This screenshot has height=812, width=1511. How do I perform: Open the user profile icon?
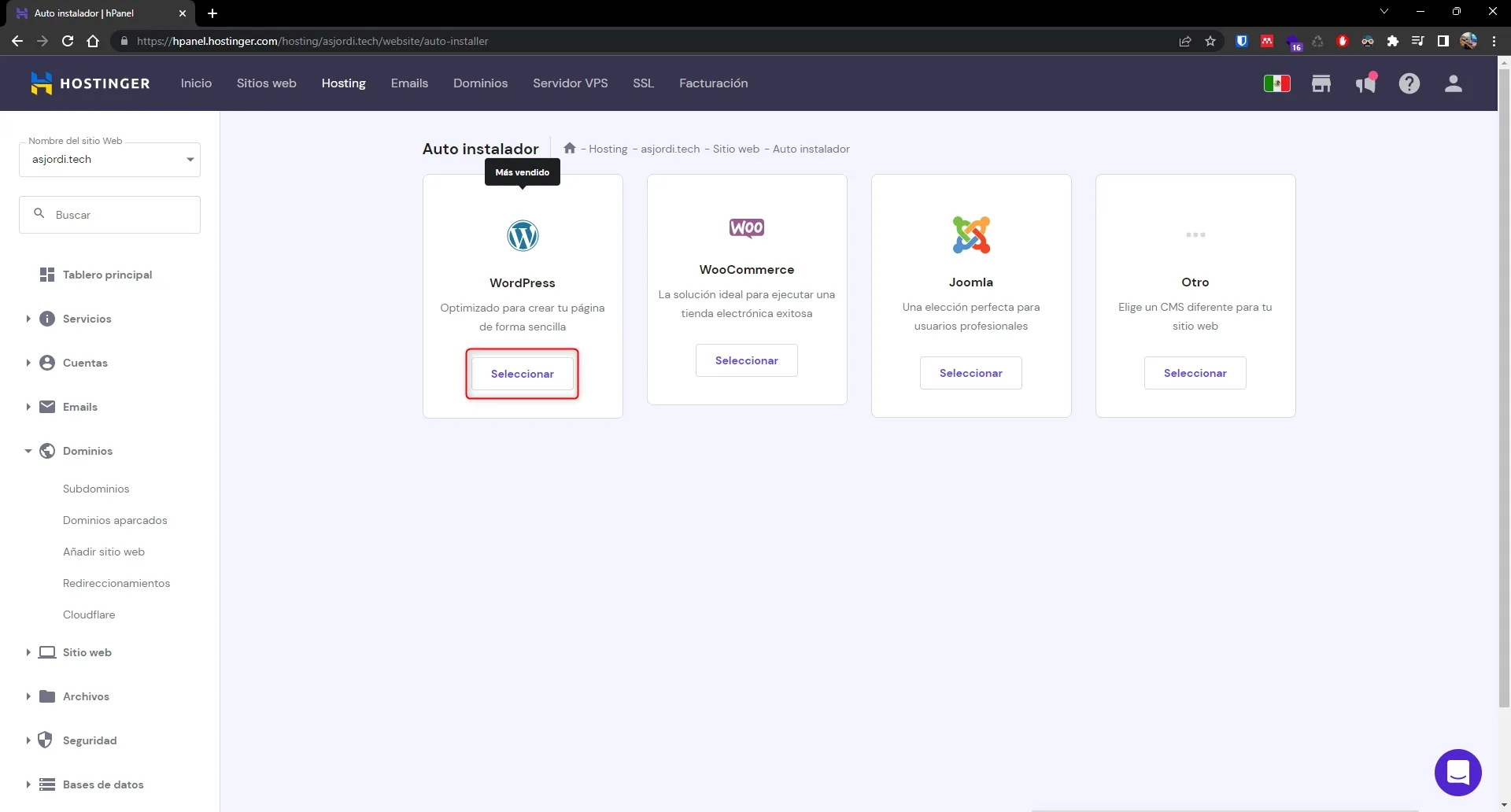click(1454, 83)
